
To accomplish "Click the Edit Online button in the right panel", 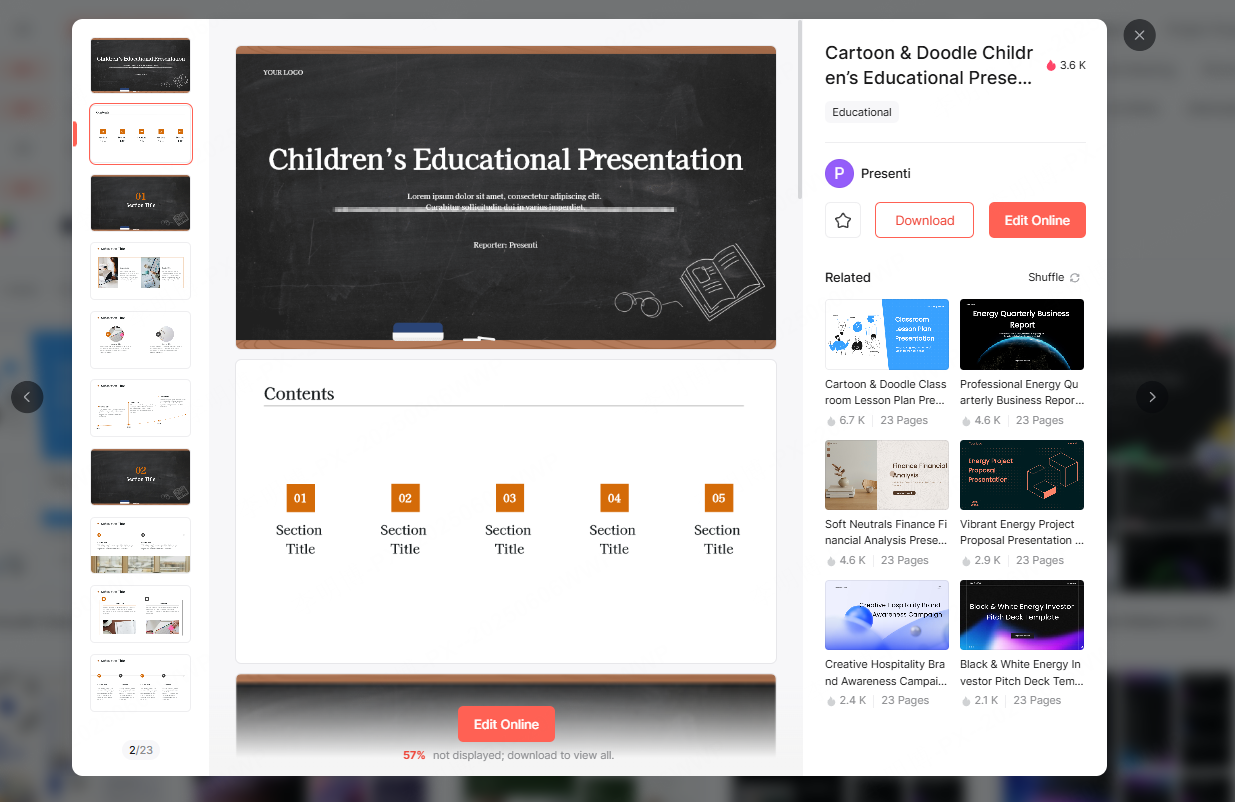I will point(1037,220).
